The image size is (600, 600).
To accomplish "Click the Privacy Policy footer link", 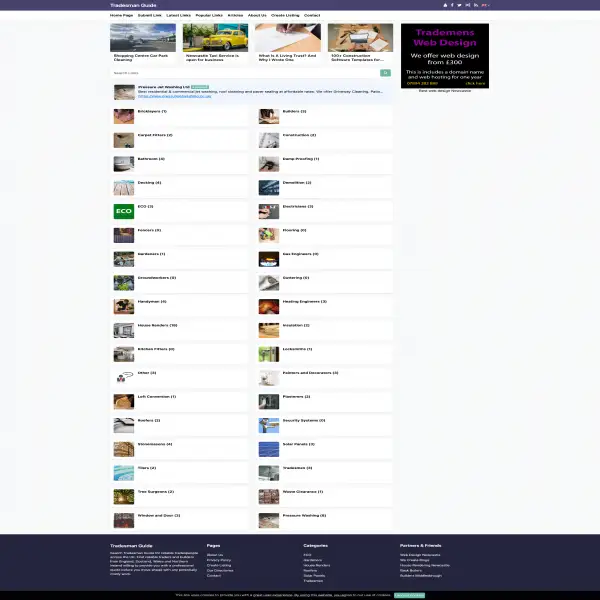I will click(219, 560).
